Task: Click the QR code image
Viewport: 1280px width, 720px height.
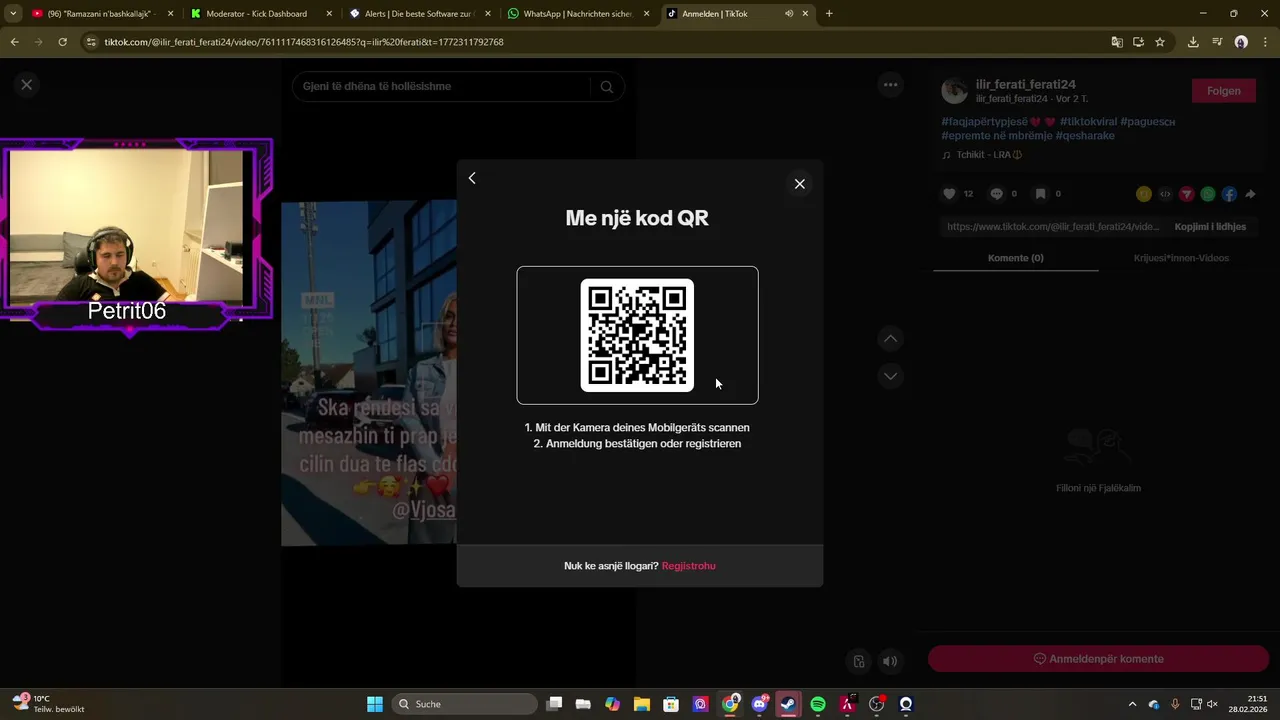Action: pyautogui.click(x=637, y=335)
